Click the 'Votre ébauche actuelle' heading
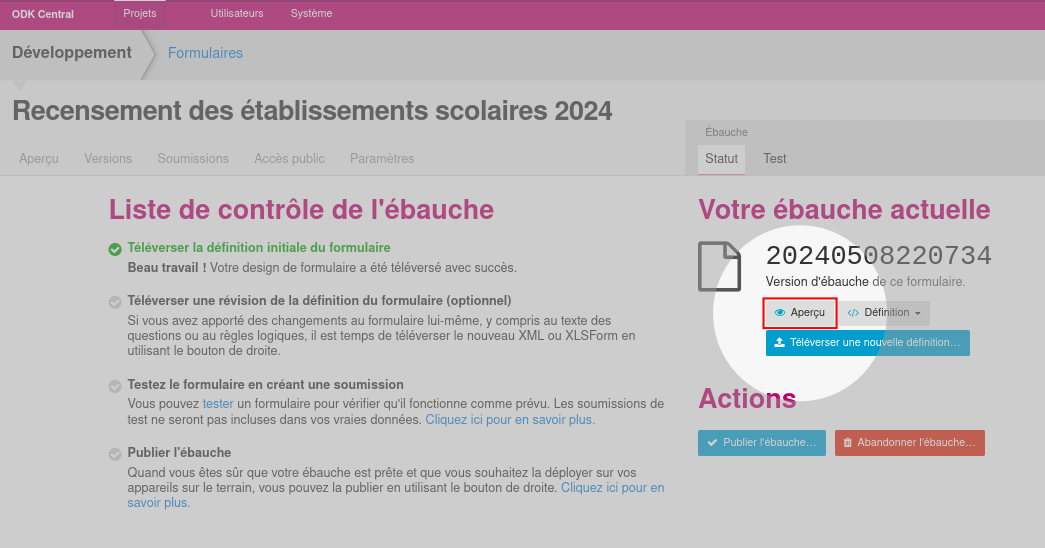The image size is (1045, 548). 844,209
